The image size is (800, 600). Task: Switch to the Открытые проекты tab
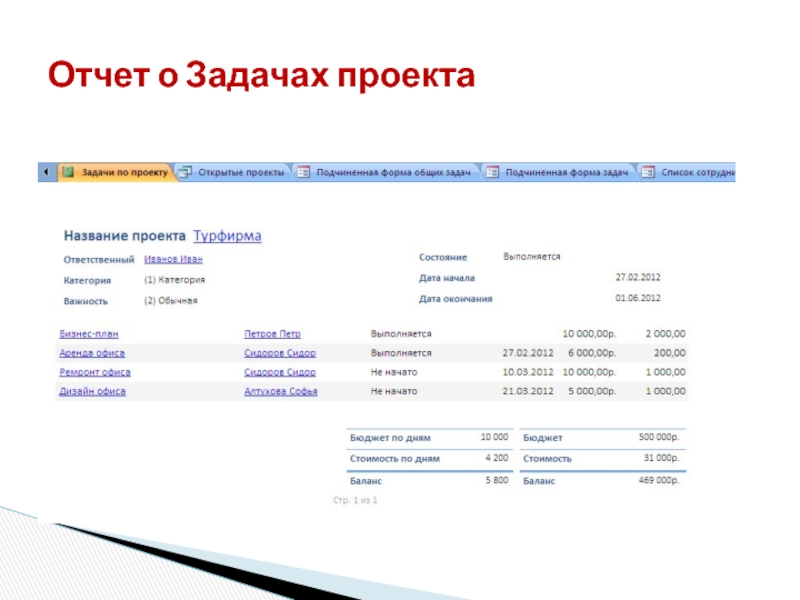click(x=241, y=172)
